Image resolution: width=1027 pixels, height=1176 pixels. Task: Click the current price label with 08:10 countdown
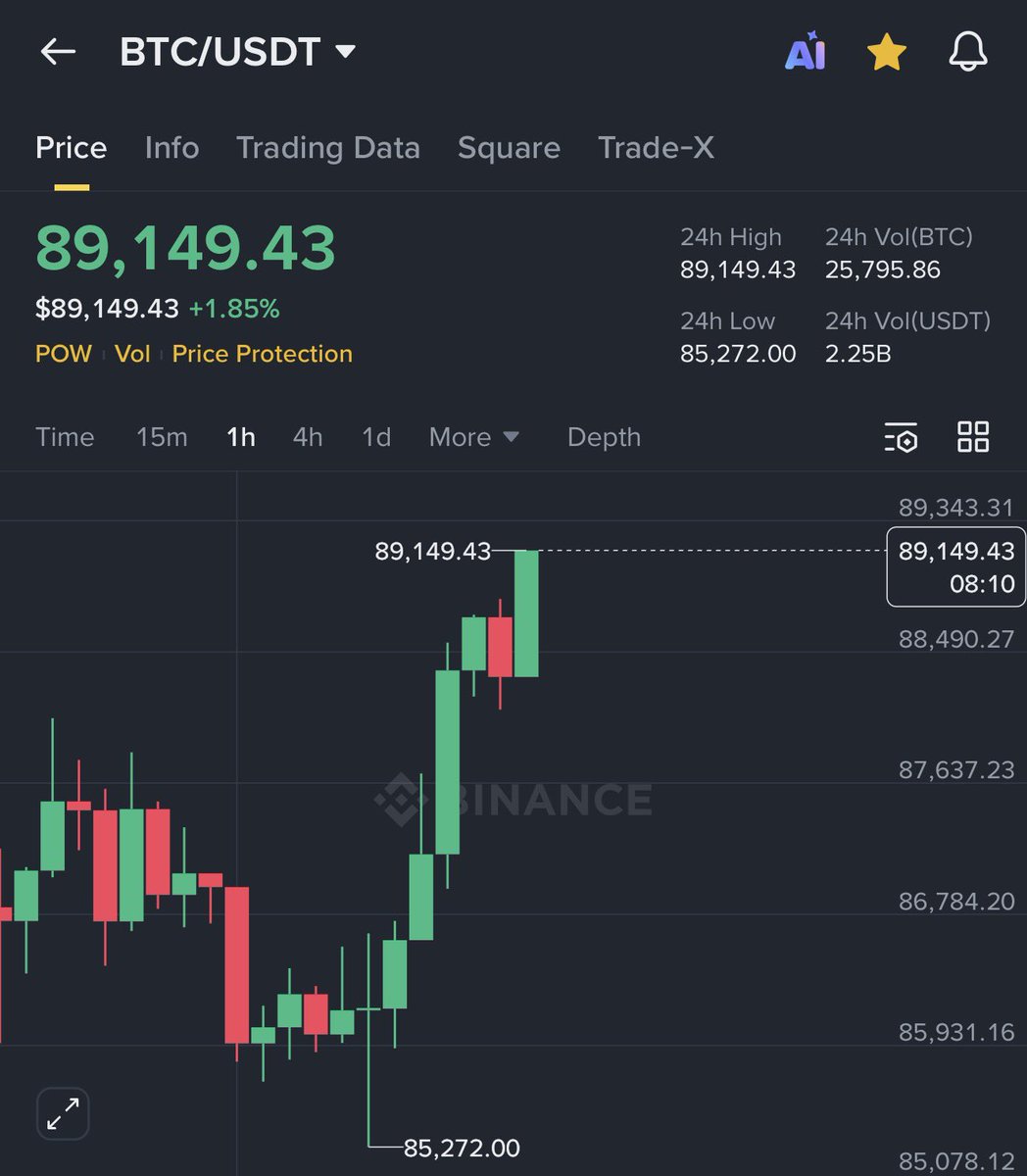955,567
